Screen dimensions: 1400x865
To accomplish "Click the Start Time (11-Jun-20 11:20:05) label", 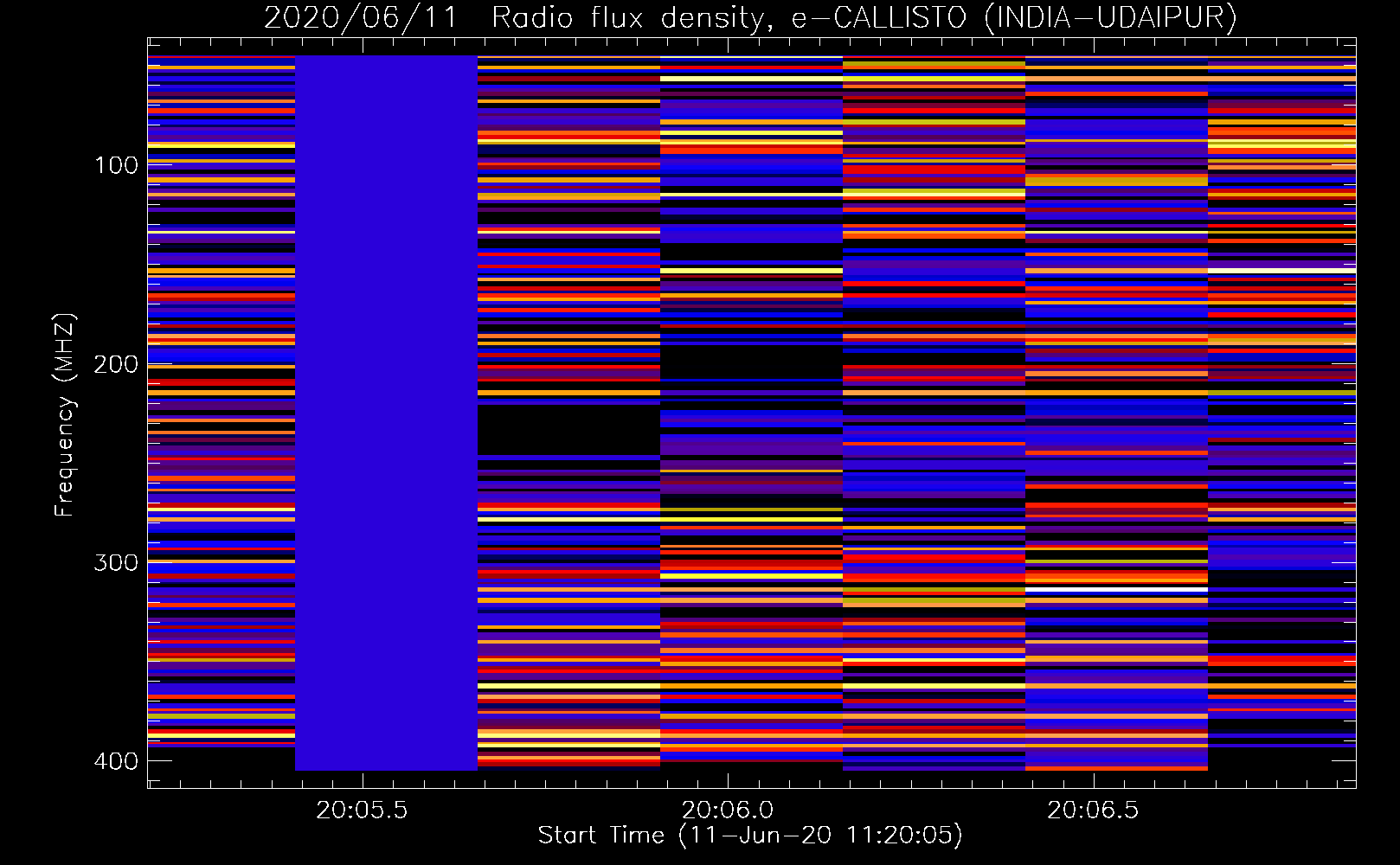I will [x=750, y=836].
